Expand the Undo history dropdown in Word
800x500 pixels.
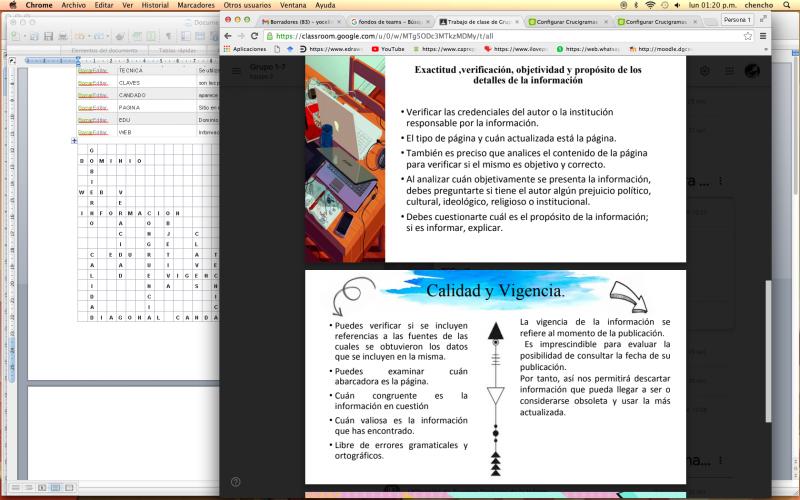89,36
